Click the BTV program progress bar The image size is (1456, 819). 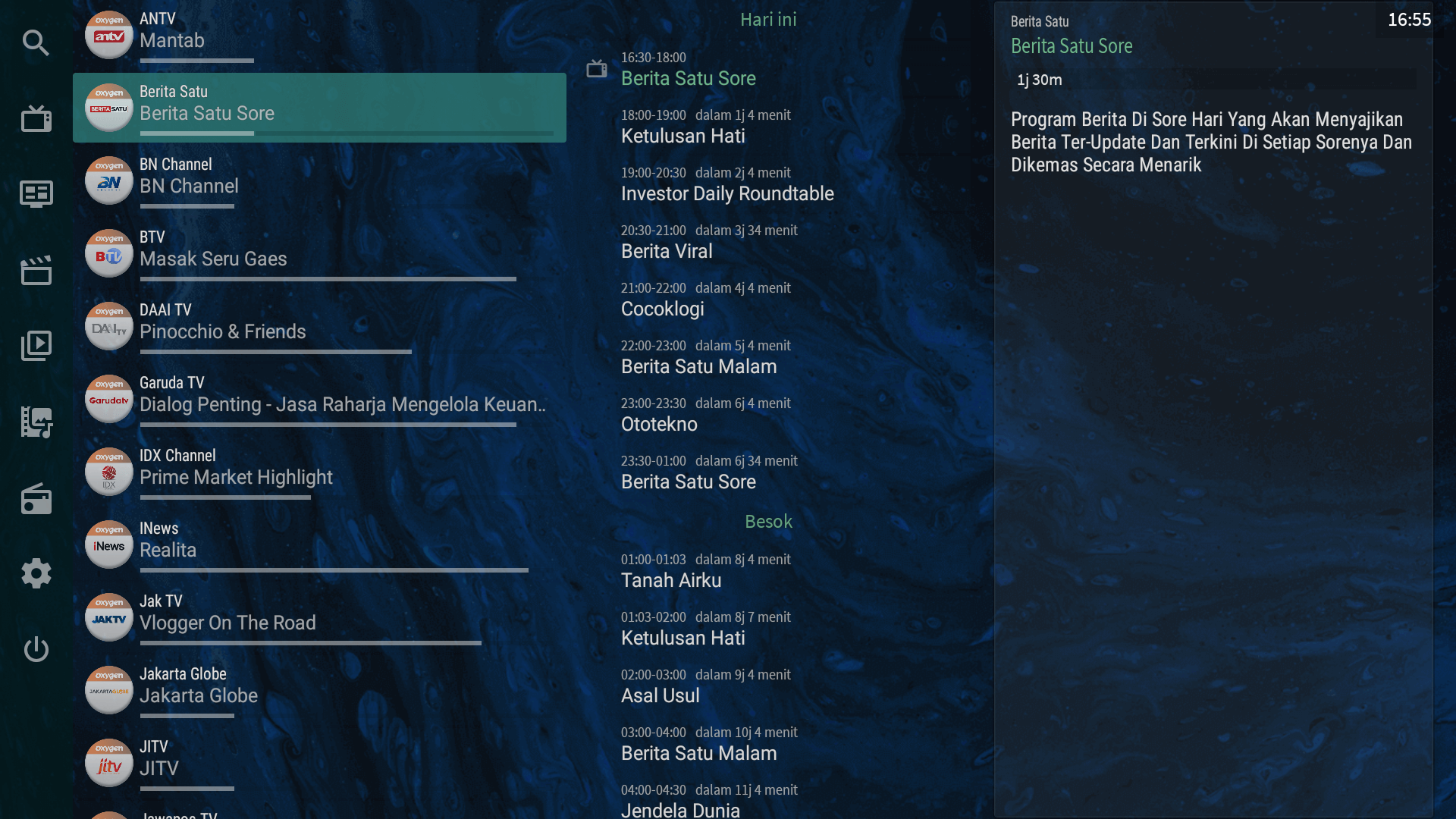(328, 279)
